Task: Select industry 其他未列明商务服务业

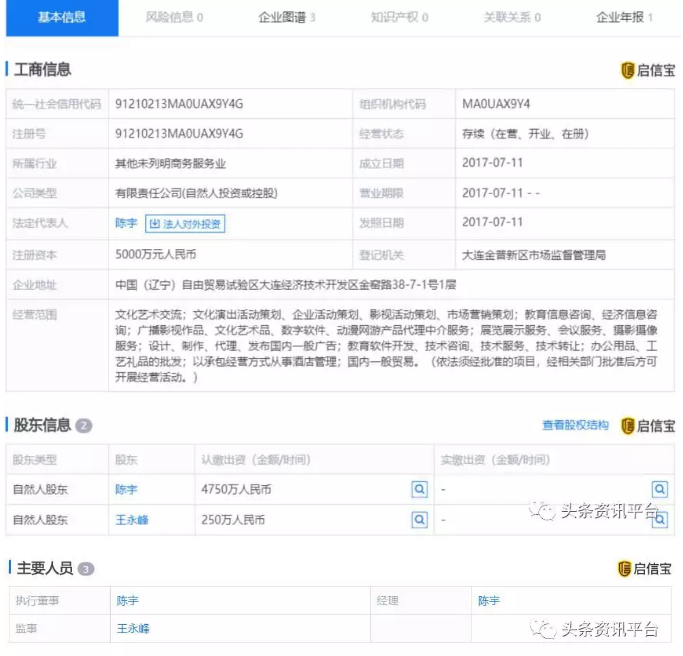Action: point(170,164)
